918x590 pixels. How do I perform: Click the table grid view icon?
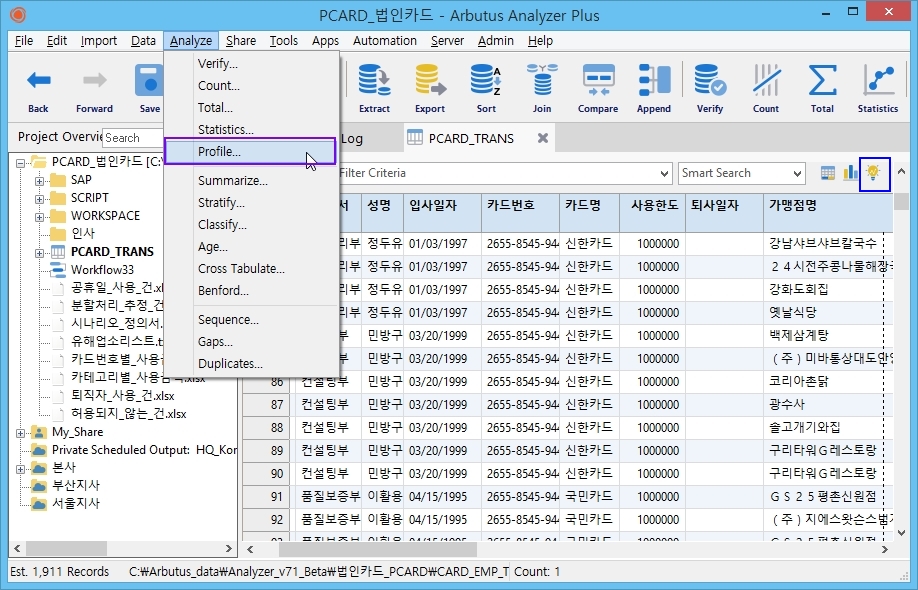(828, 173)
